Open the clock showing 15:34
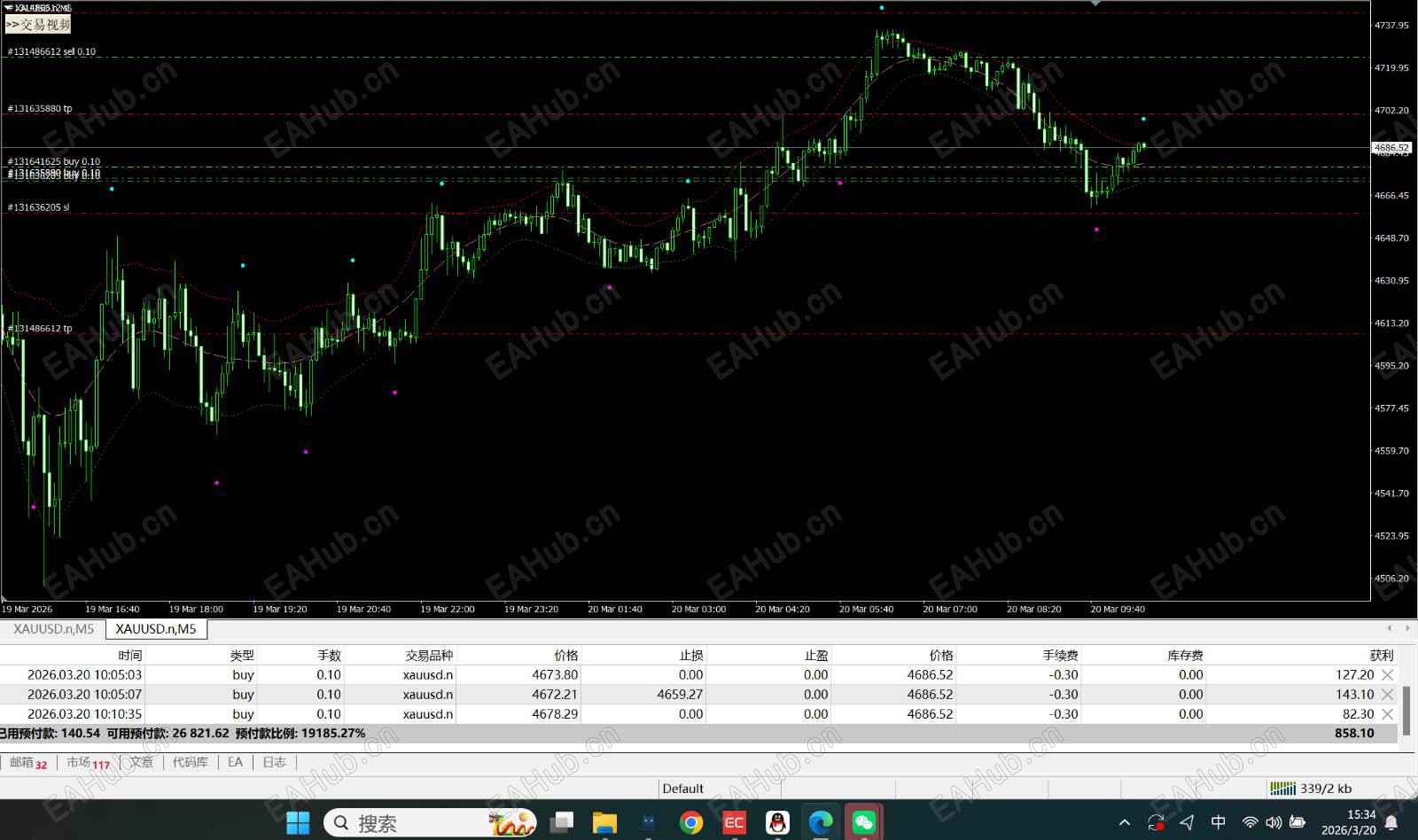Viewport: 1418px width, 840px height. (1349, 823)
